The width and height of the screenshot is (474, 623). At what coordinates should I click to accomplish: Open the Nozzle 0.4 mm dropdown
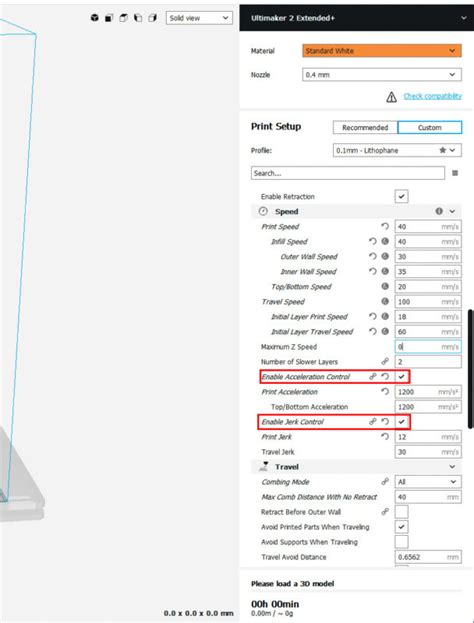pyautogui.click(x=382, y=74)
